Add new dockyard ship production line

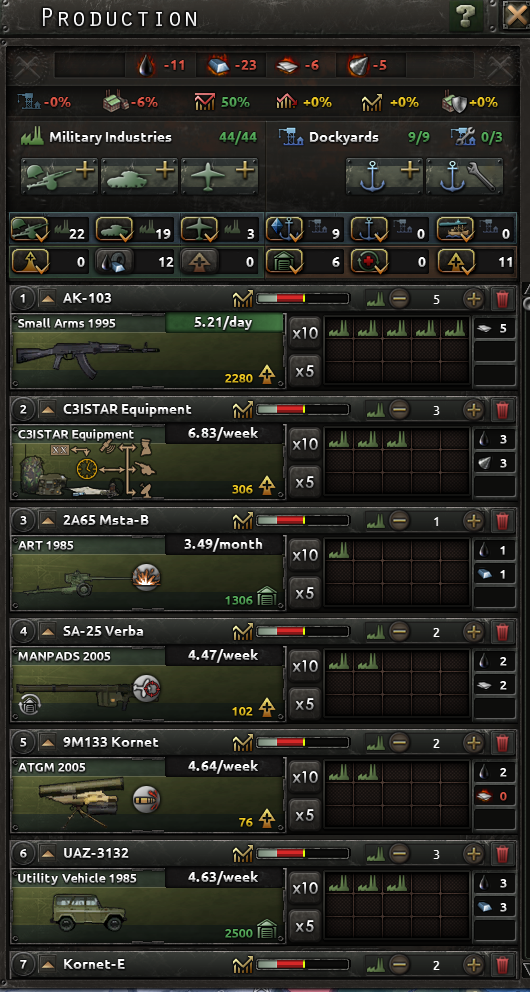point(385,175)
